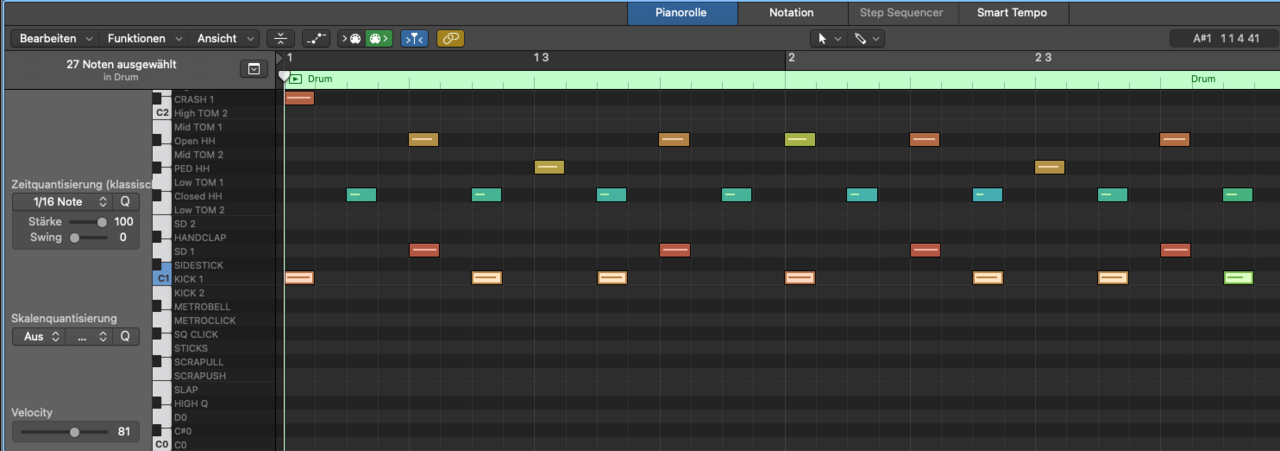1280x451 pixels.
Task: Open the '...' scale type dropdown
Action: pos(89,337)
